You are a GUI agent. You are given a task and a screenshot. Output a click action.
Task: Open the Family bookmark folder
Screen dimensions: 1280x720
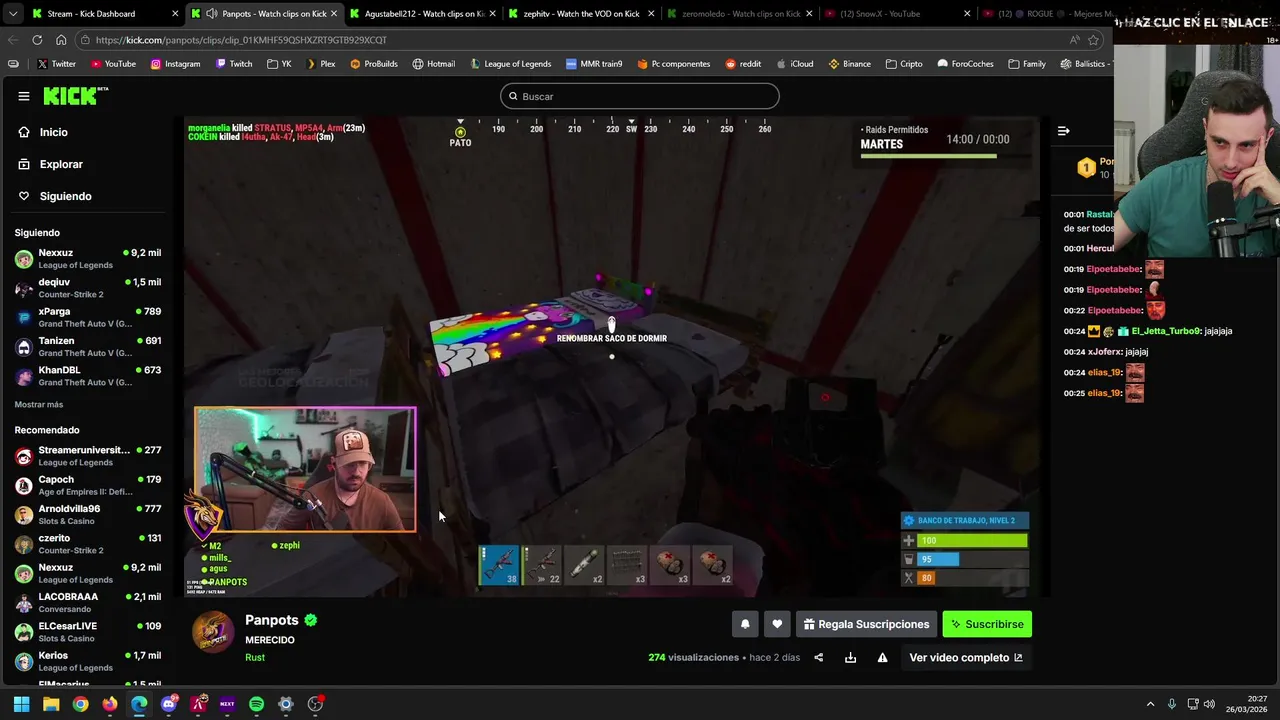1027,64
